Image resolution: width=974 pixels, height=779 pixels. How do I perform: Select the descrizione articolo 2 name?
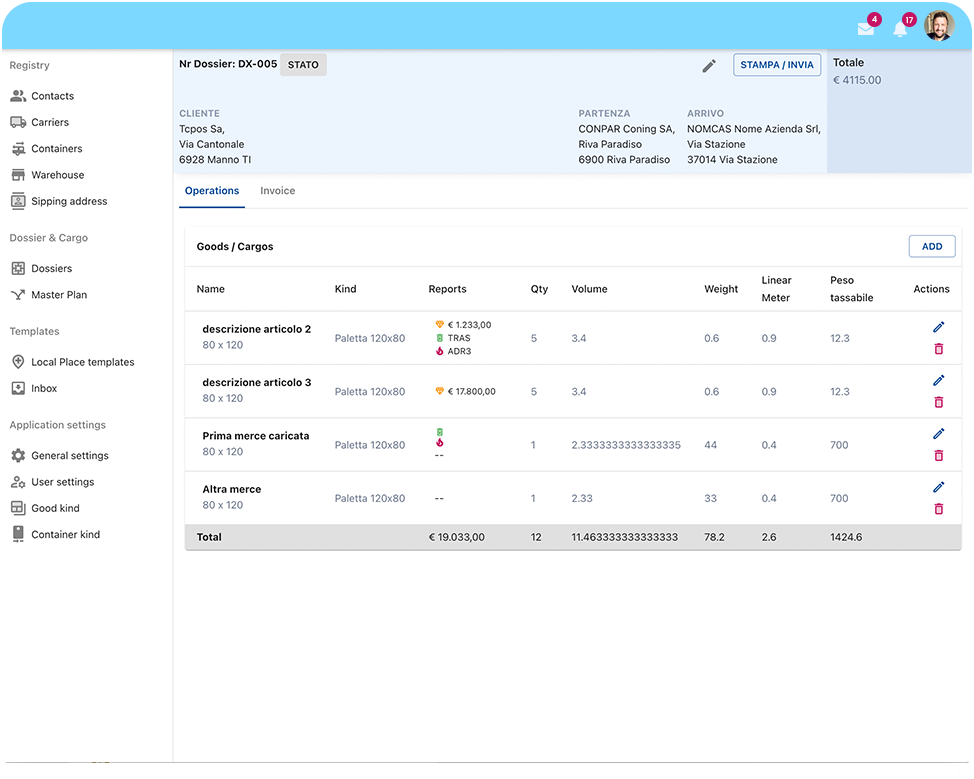(257, 329)
